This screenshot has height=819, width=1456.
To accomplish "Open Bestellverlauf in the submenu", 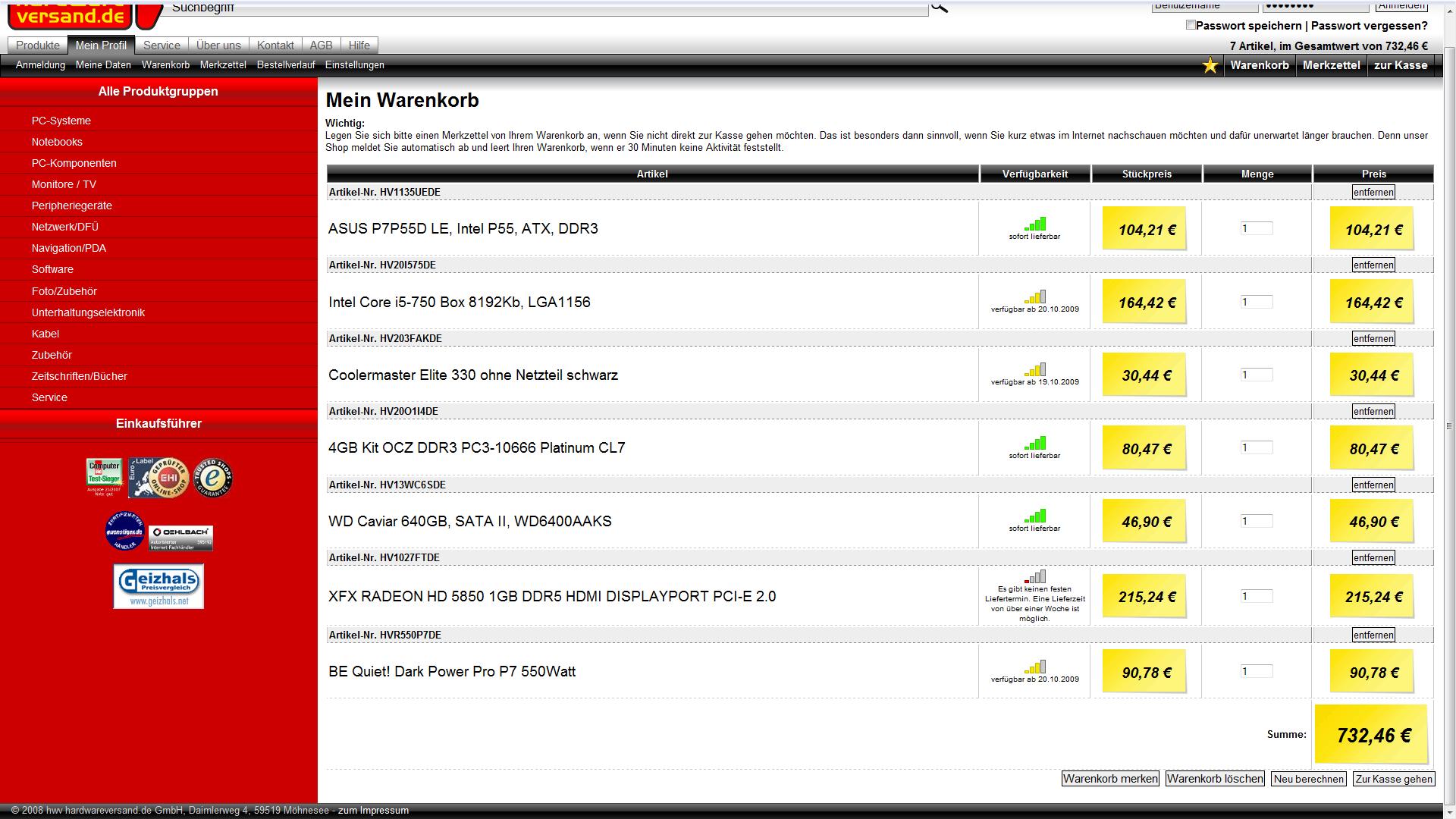I will click(286, 65).
